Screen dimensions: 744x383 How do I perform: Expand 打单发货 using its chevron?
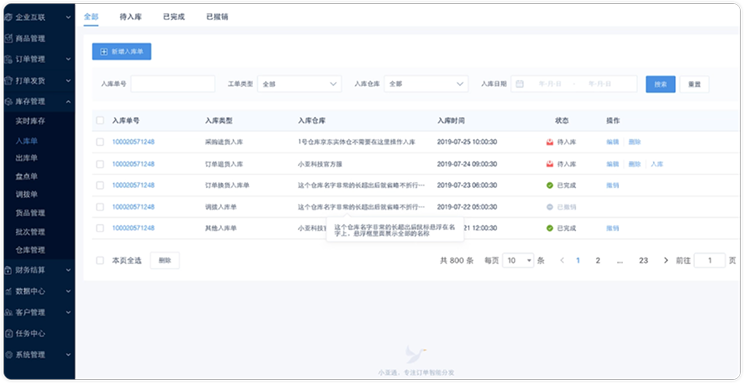[68, 81]
